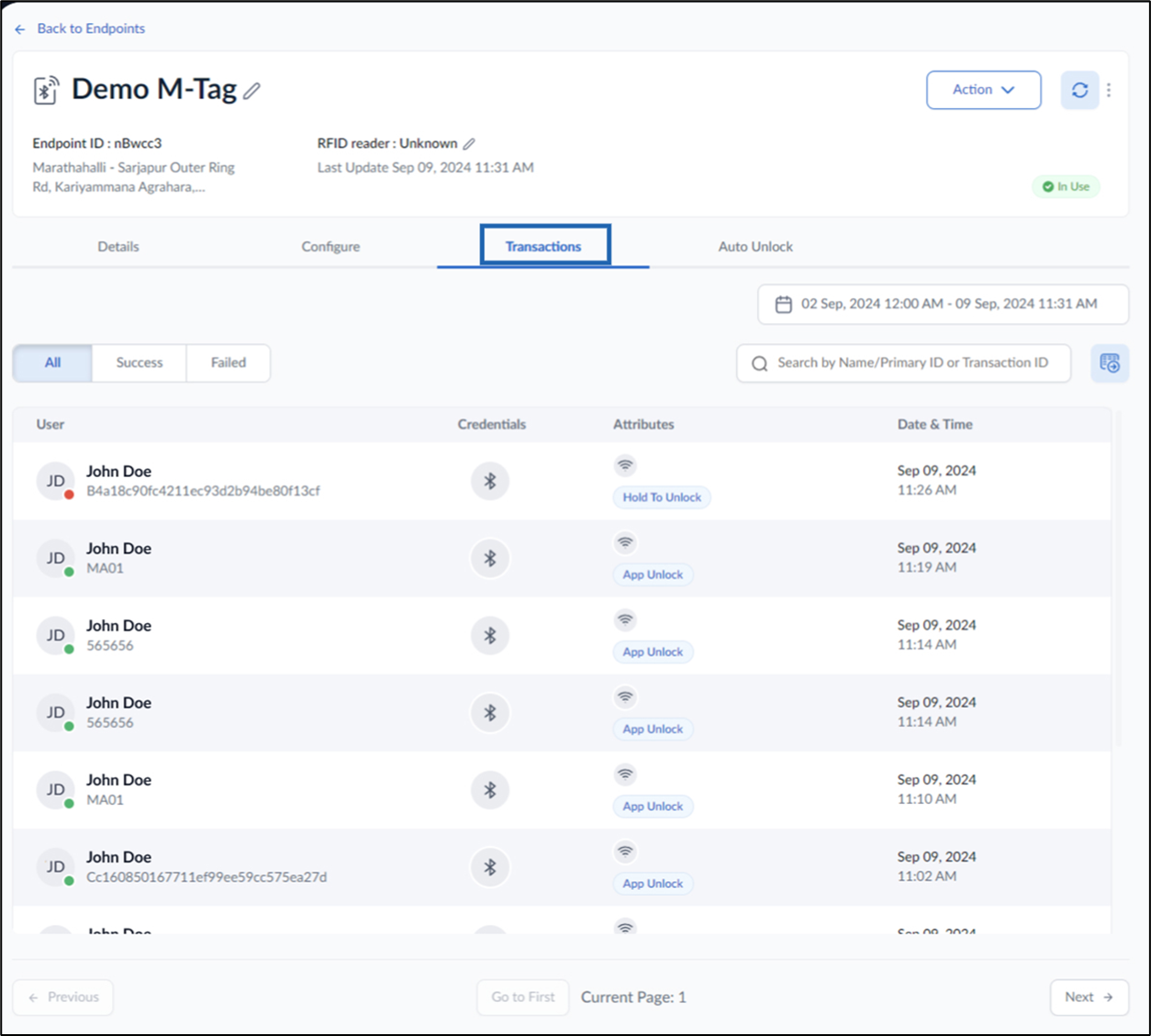Click the Credentials column header

[492, 425]
